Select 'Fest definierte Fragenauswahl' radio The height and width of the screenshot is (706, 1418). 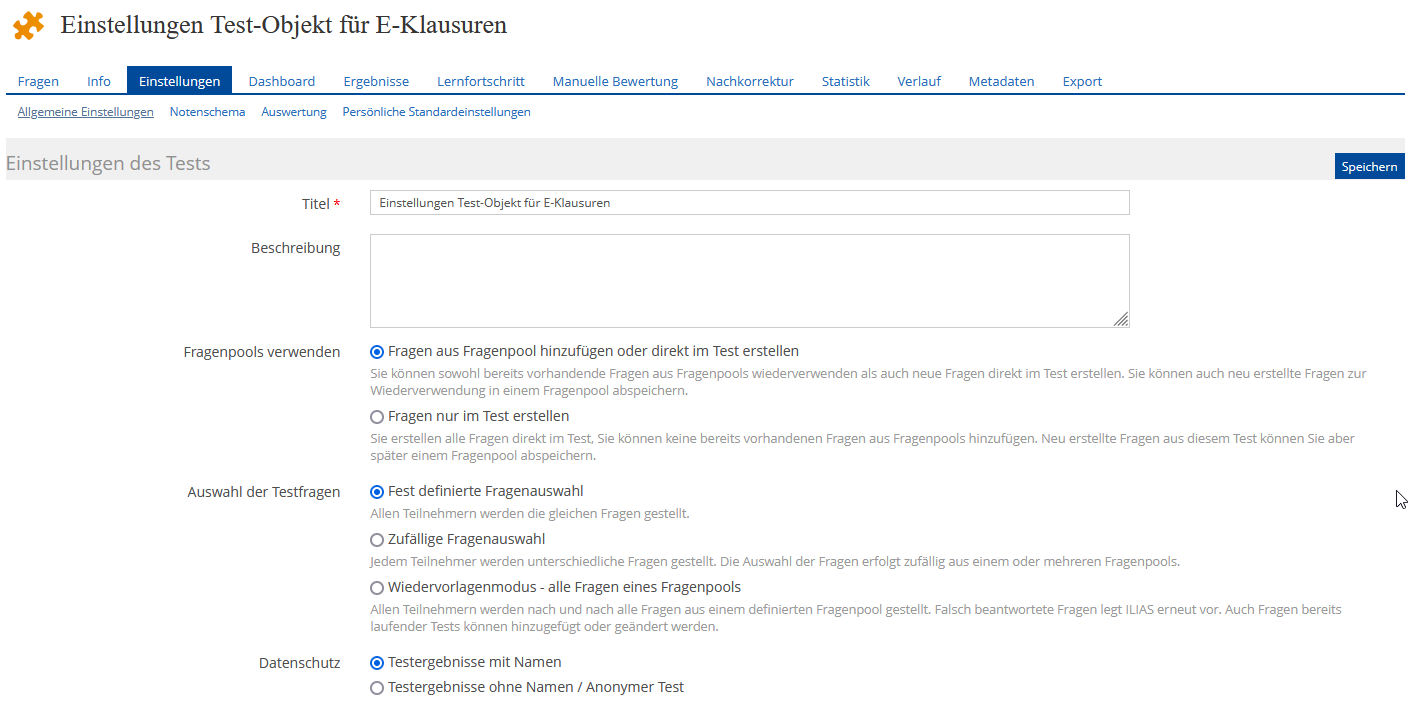click(x=377, y=492)
